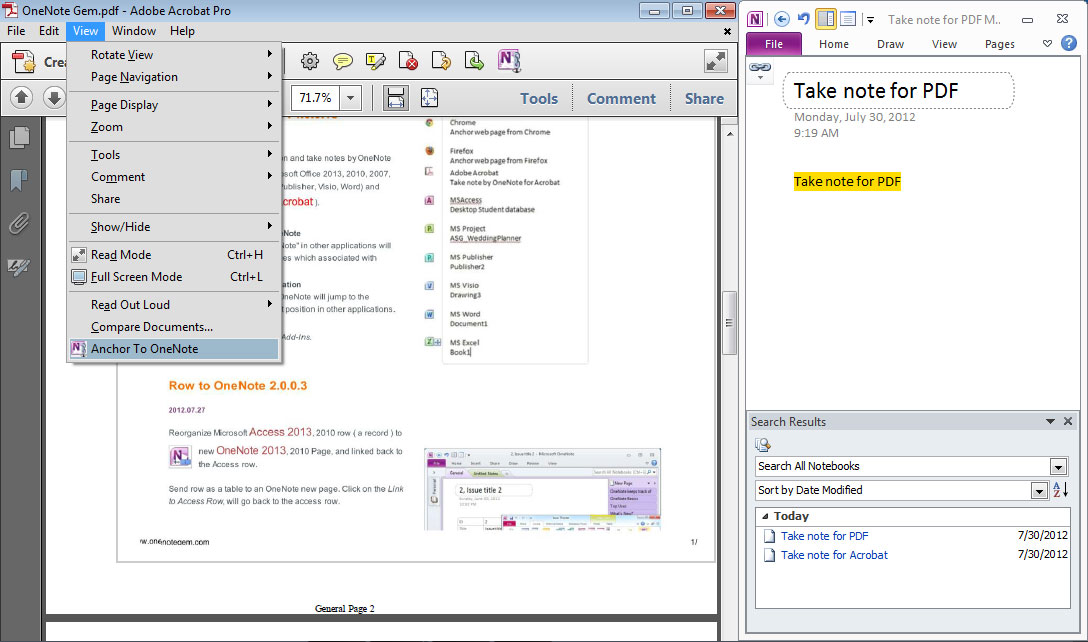Click the Acrobat vertical scrollbar thumb

(x=729, y=323)
